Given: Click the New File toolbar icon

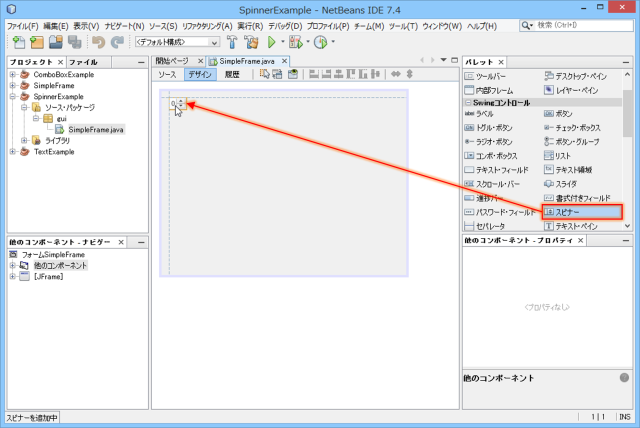Looking at the screenshot, I should point(18,42).
